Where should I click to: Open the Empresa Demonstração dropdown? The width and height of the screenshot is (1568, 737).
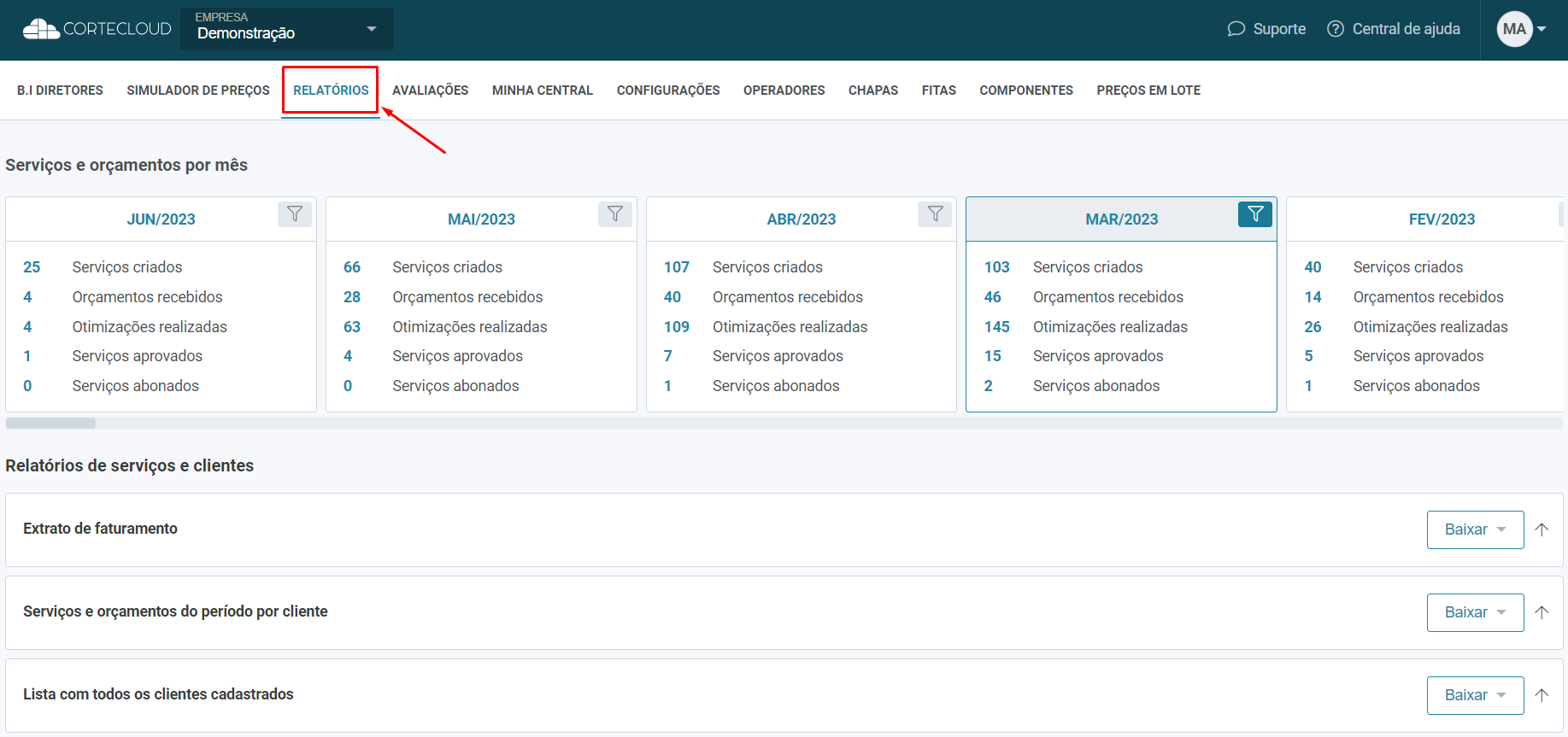click(x=287, y=29)
